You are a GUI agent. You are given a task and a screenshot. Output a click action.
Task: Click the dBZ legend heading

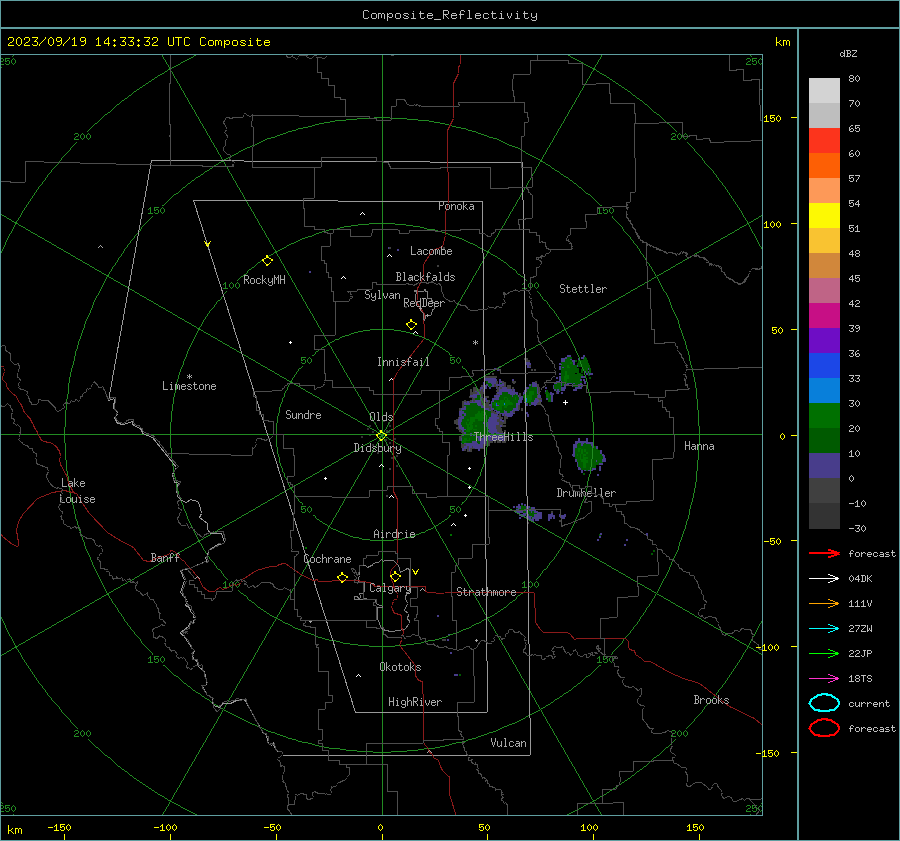[x=848, y=53]
